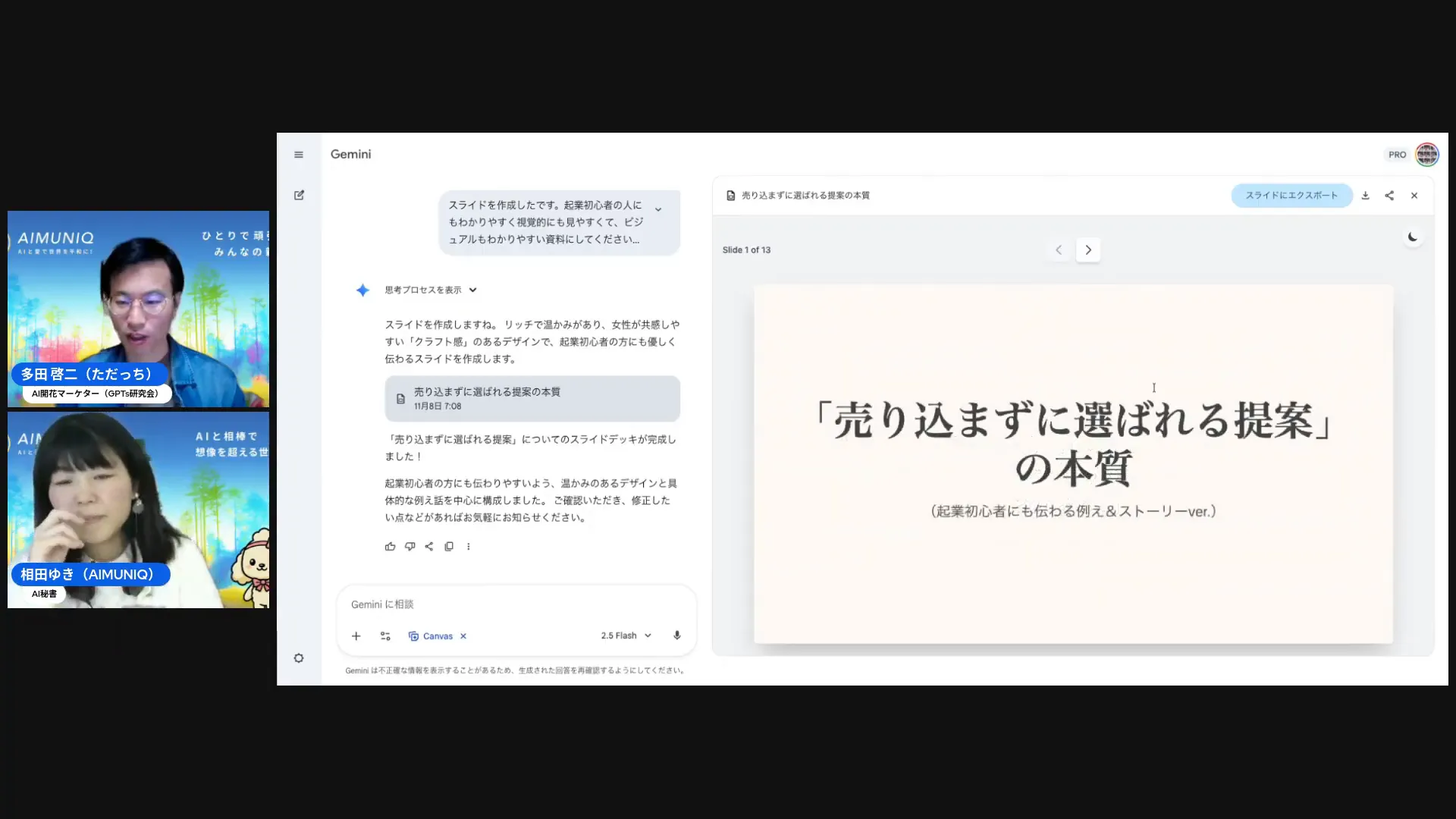Image resolution: width=1456 pixels, height=819 pixels.
Task: Open the tools icon next to plus
Action: pyautogui.click(x=385, y=635)
